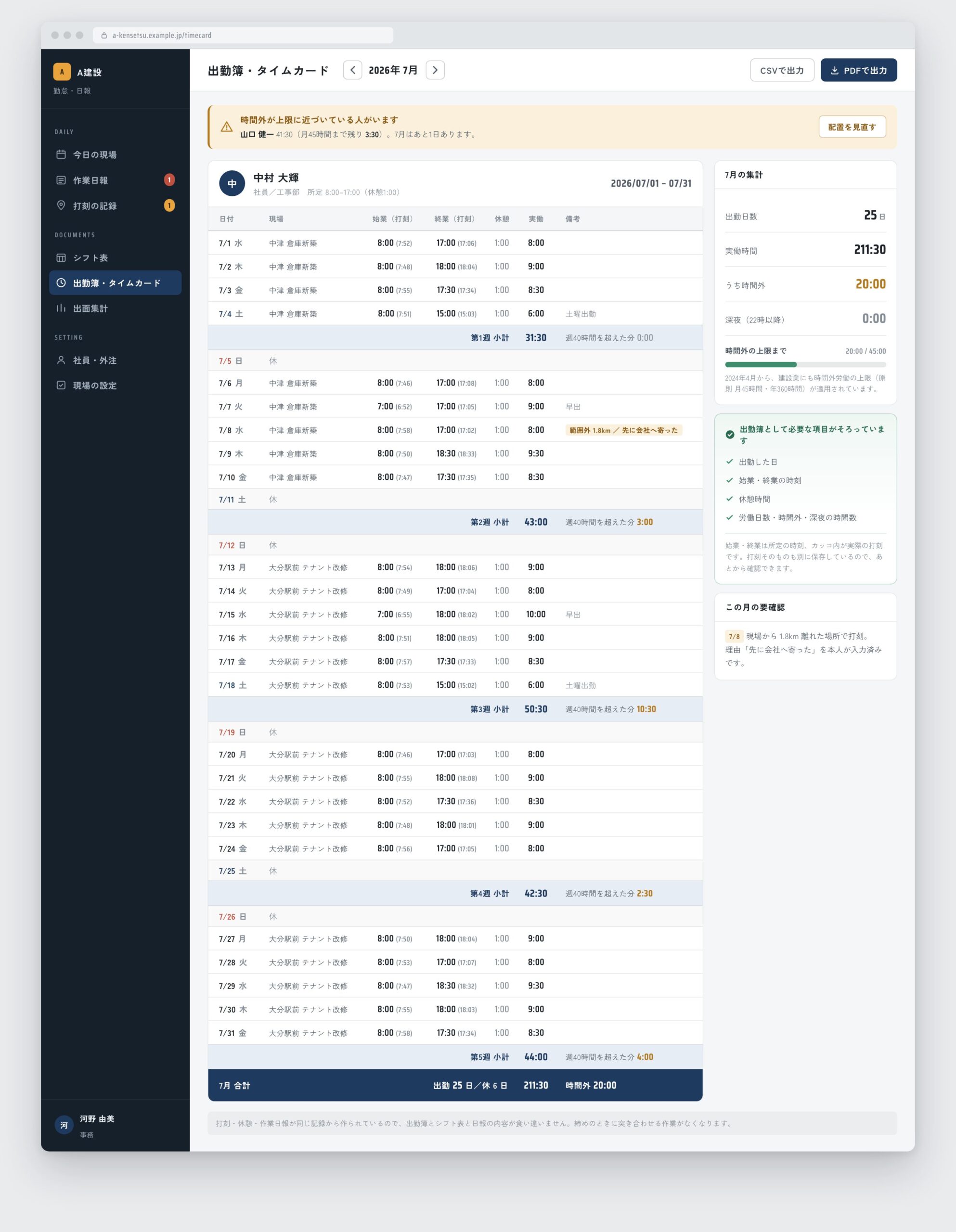The height and width of the screenshot is (1232, 956).
Task: Click the red badge on 作業日報
Action: tap(169, 180)
